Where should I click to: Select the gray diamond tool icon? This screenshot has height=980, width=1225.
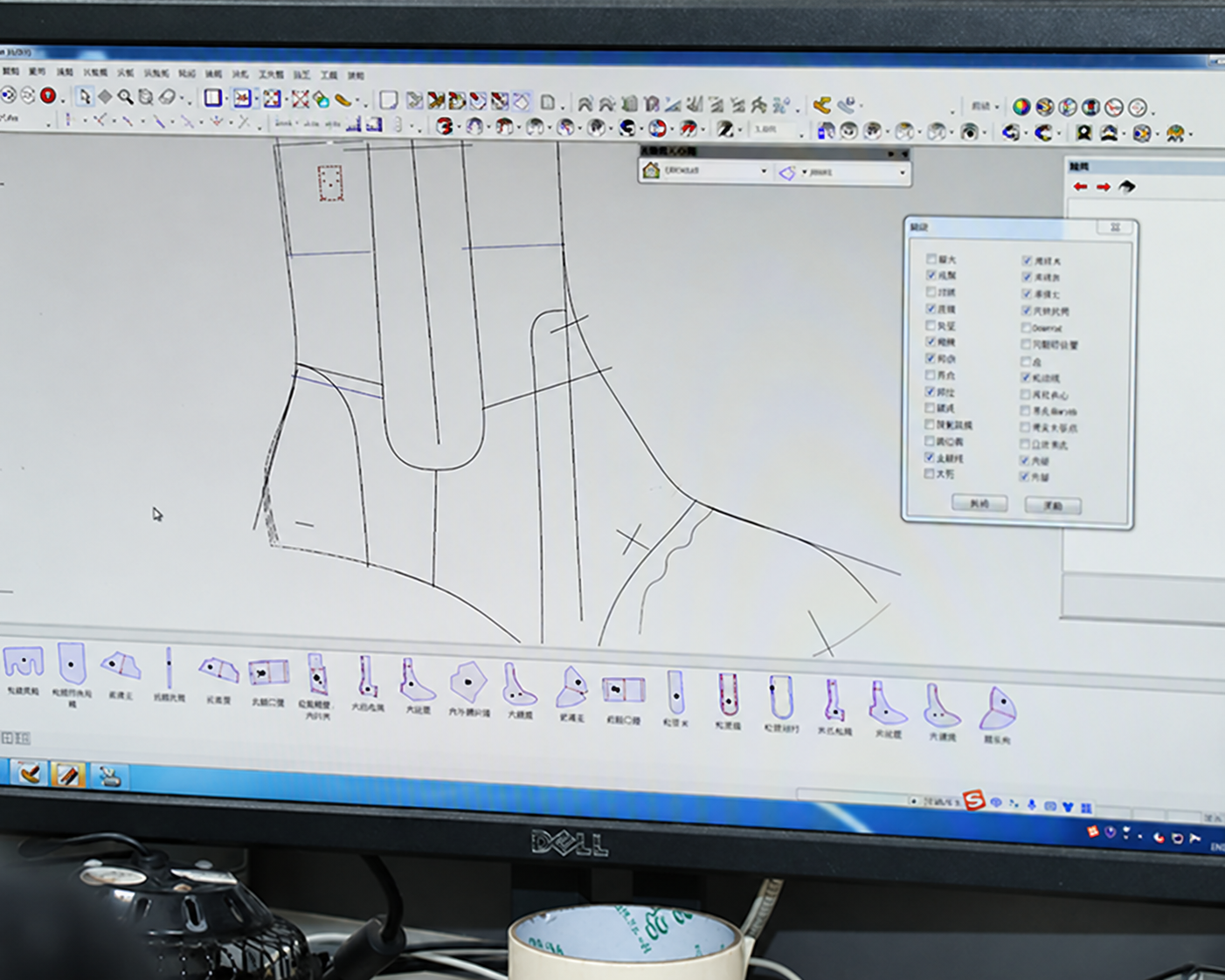coord(105,97)
